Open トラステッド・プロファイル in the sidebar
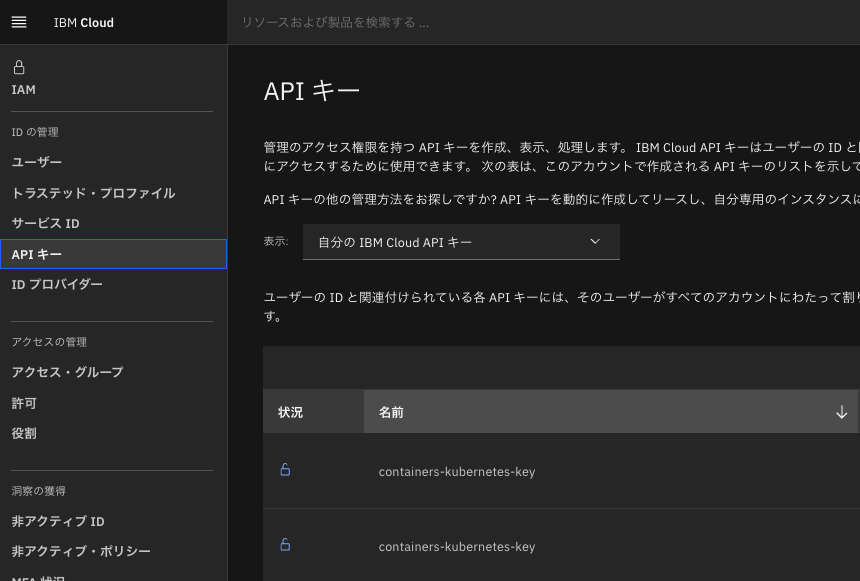Screen dimensions: 860x581 (93, 193)
